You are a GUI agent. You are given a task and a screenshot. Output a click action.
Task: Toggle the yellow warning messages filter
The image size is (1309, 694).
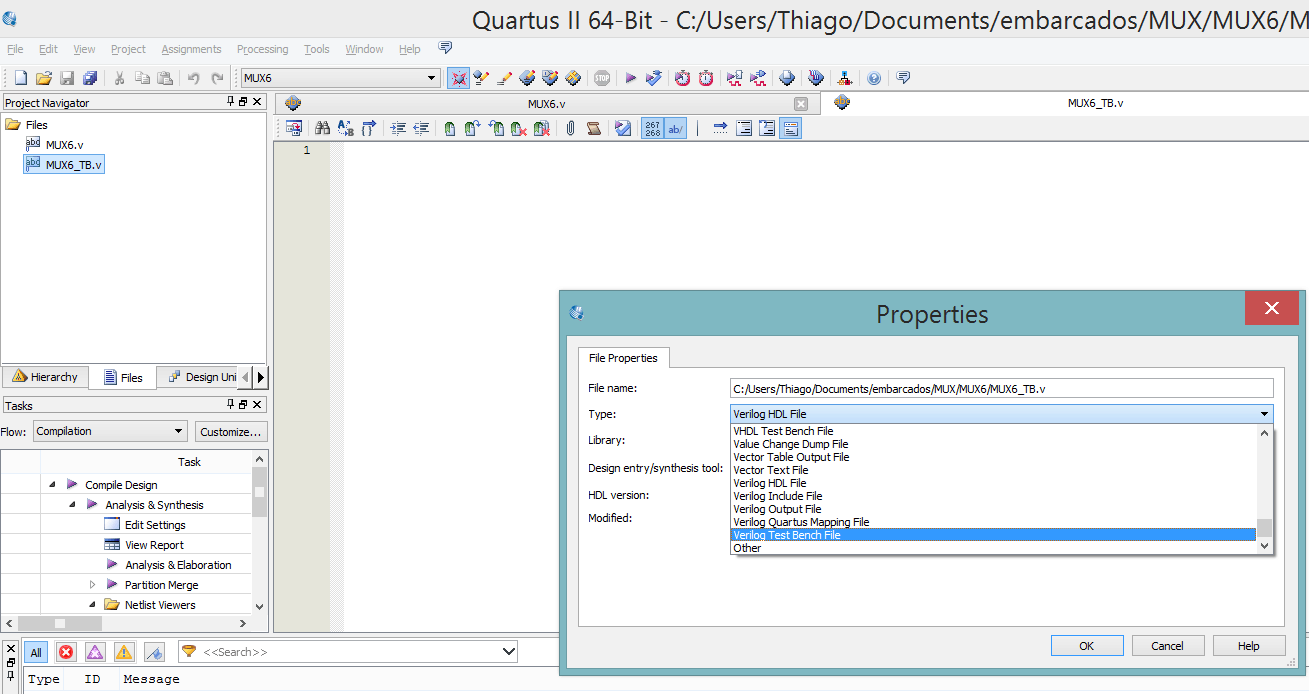point(124,652)
